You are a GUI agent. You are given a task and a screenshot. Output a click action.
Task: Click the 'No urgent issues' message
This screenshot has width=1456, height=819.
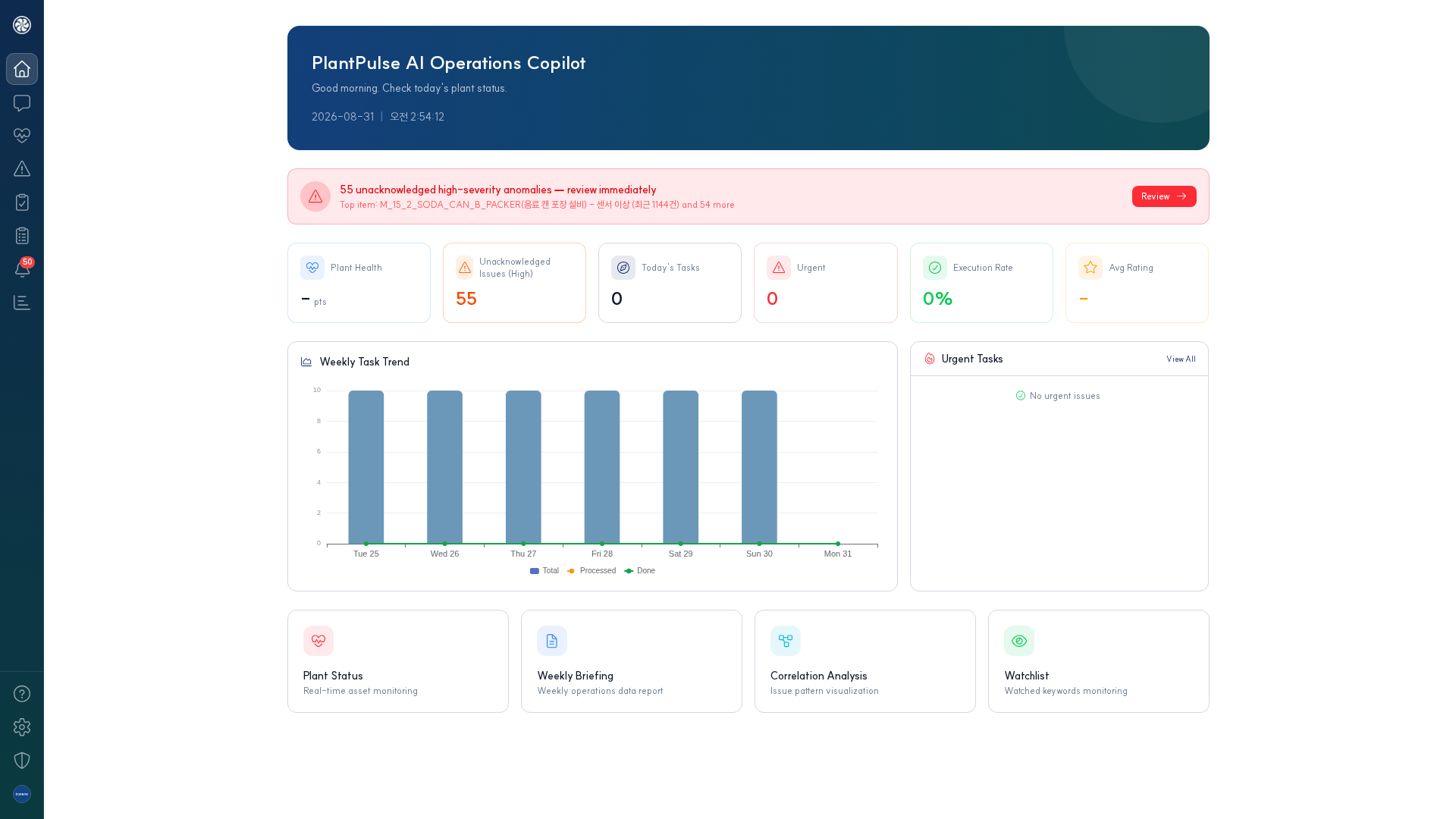[1058, 396]
